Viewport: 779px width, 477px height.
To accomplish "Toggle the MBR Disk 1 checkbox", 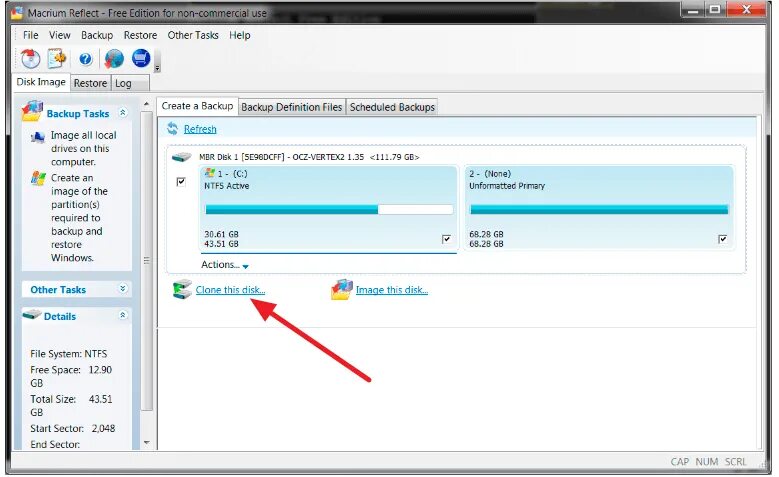I will 181,181.
